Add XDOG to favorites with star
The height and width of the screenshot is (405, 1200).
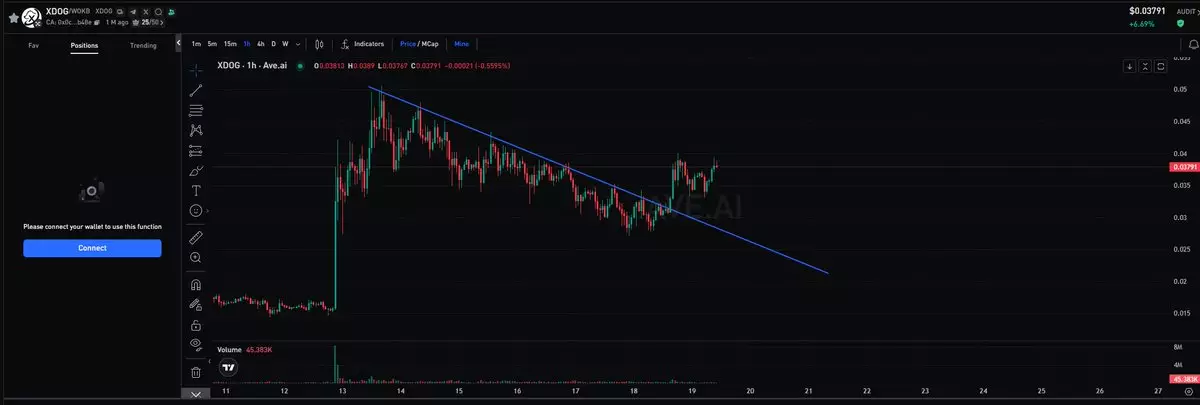coord(13,17)
